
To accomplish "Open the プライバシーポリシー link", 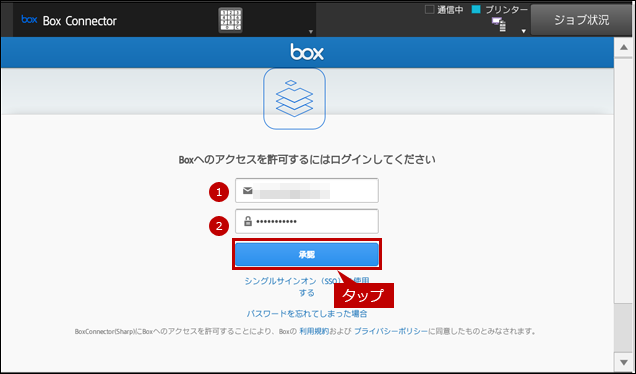I will coord(391,331).
